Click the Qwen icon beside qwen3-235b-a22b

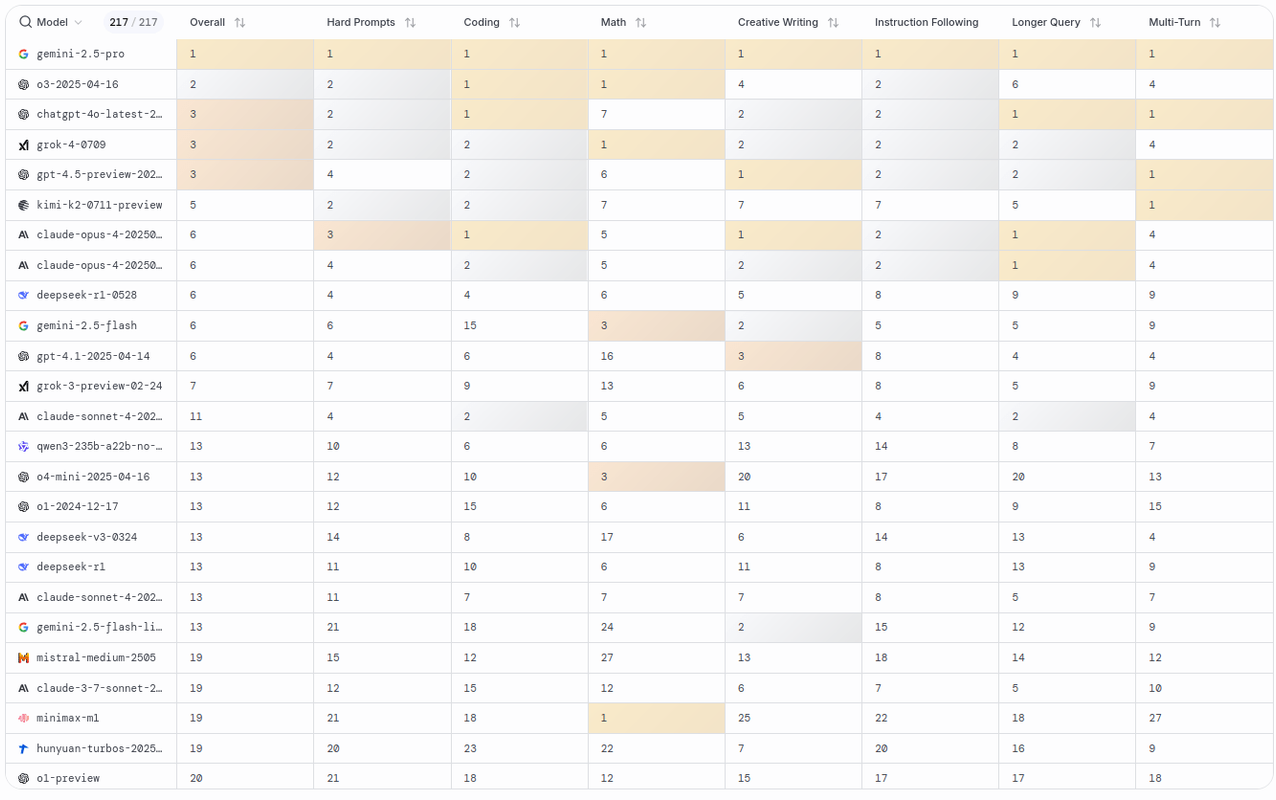[24, 447]
